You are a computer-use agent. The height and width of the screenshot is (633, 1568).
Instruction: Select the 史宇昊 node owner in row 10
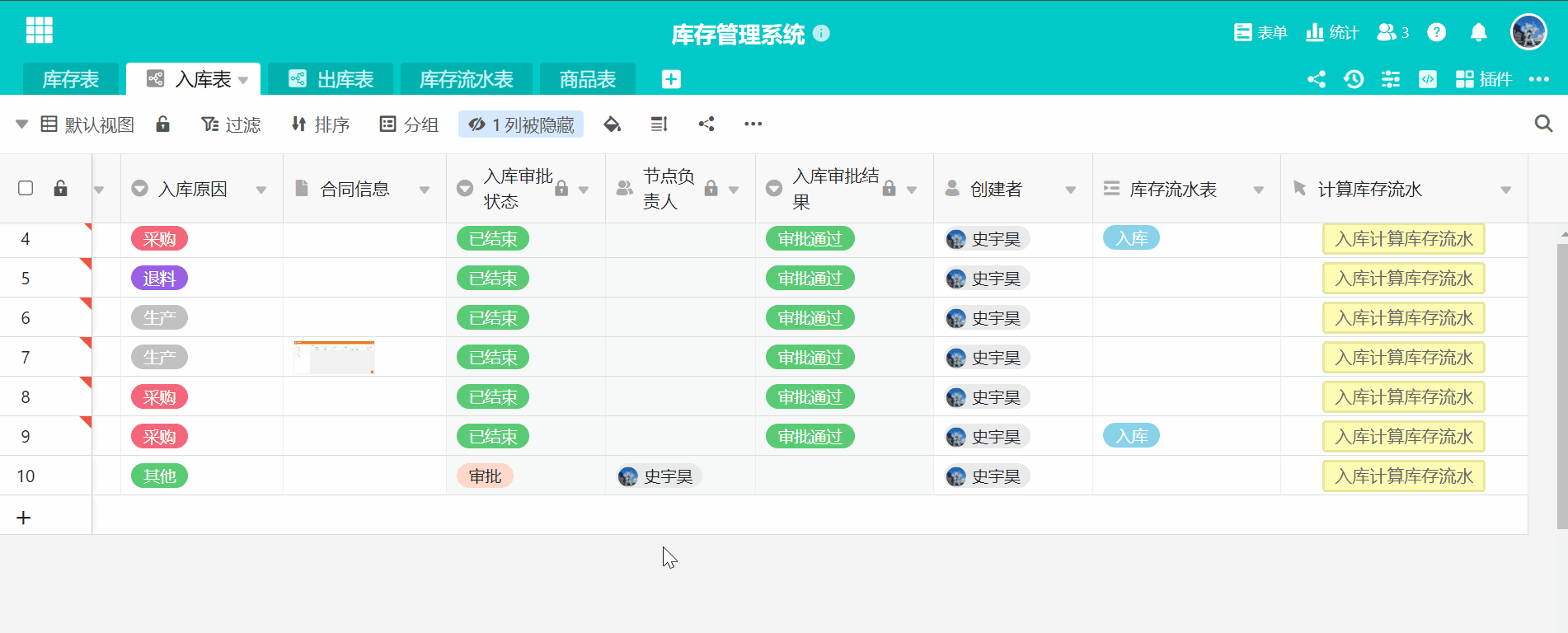coord(659,476)
